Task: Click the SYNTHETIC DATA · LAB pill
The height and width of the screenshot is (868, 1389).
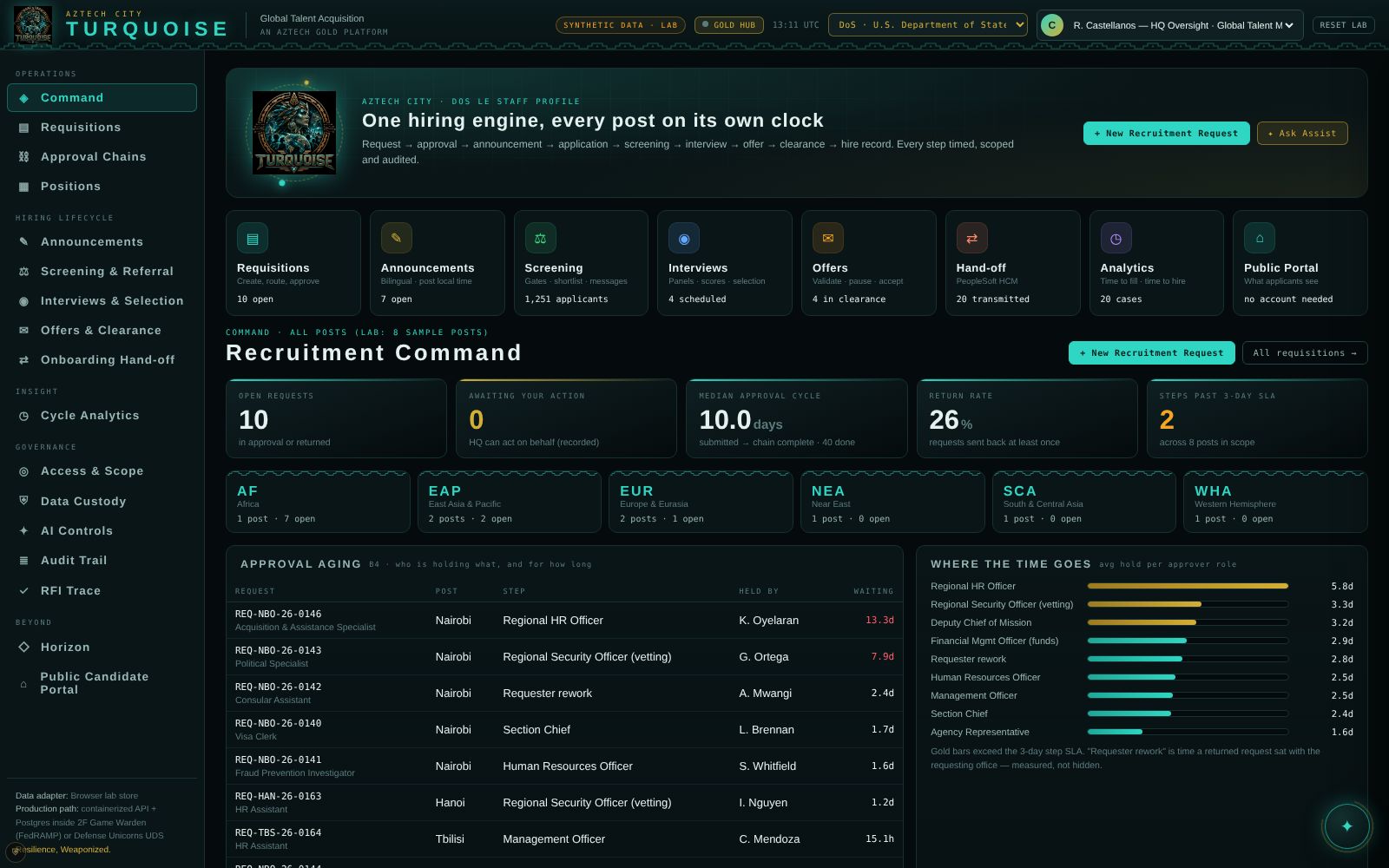Action: [x=620, y=25]
